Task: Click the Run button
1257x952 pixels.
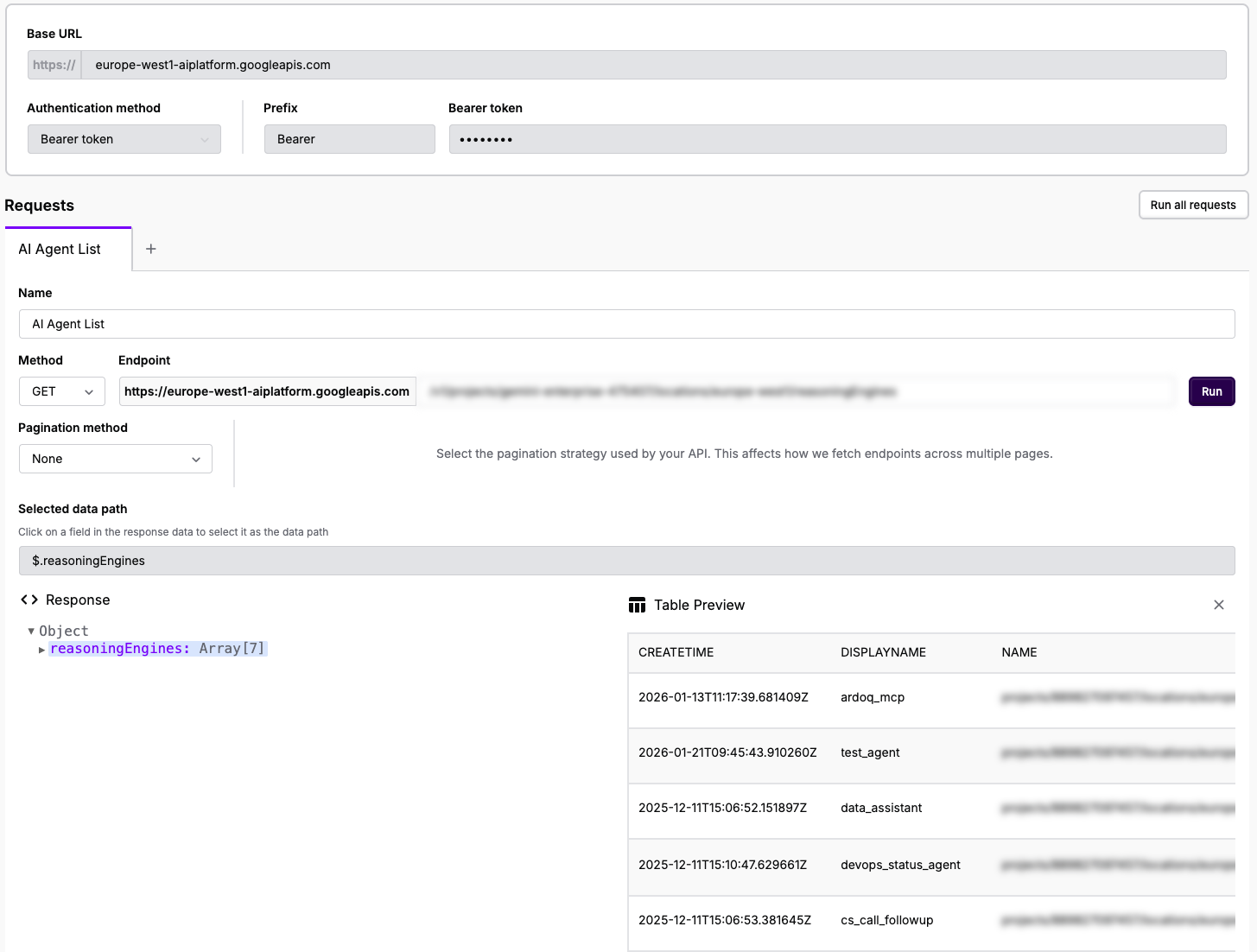Action: 1211,391
